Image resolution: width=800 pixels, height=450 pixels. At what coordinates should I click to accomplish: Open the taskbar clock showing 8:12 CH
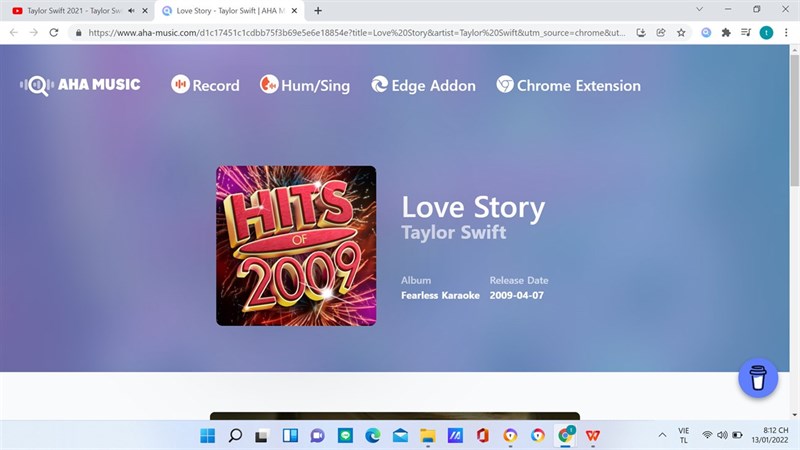pyautogui.click(x=770, y=435)
